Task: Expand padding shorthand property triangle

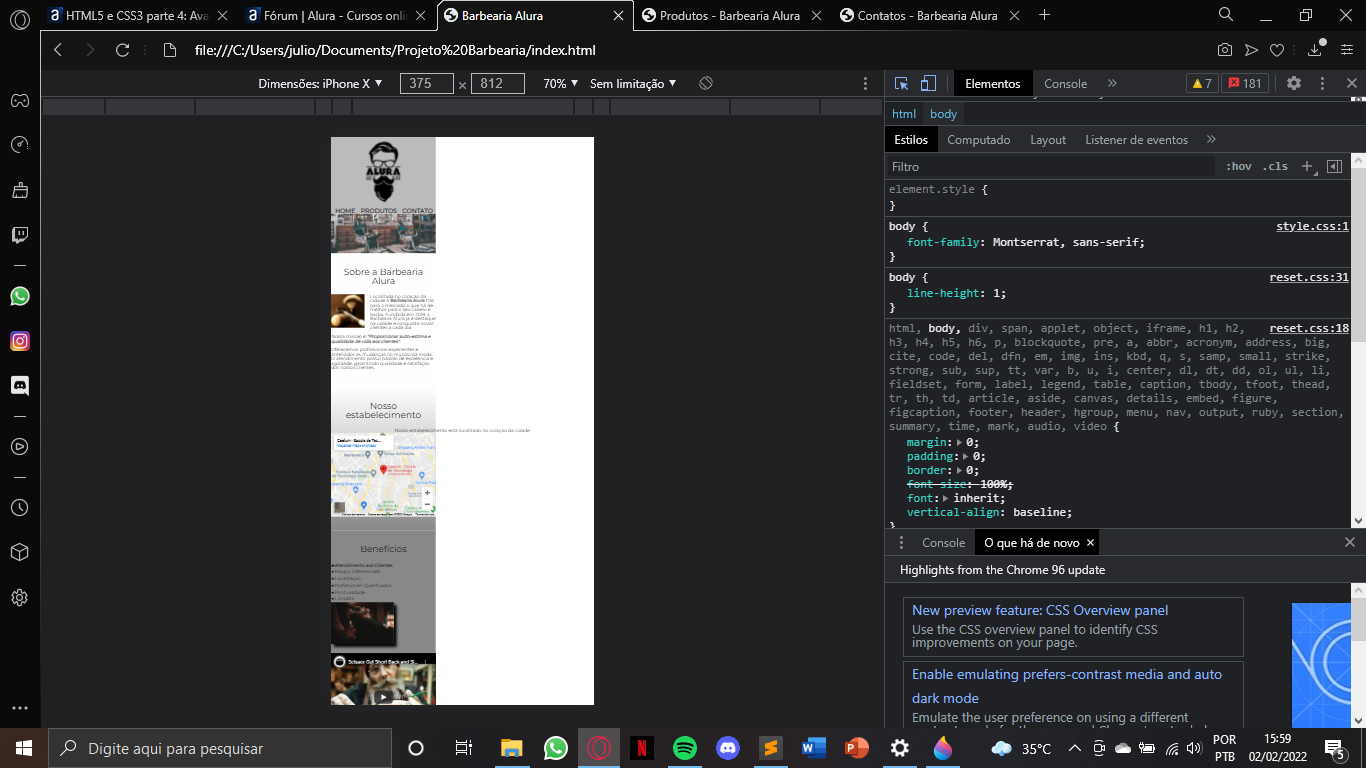Action: point(967,456)
